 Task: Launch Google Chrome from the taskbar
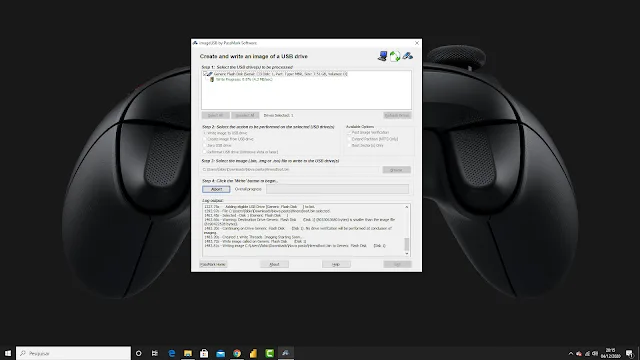pyautogui.click(x=237, y=353)
